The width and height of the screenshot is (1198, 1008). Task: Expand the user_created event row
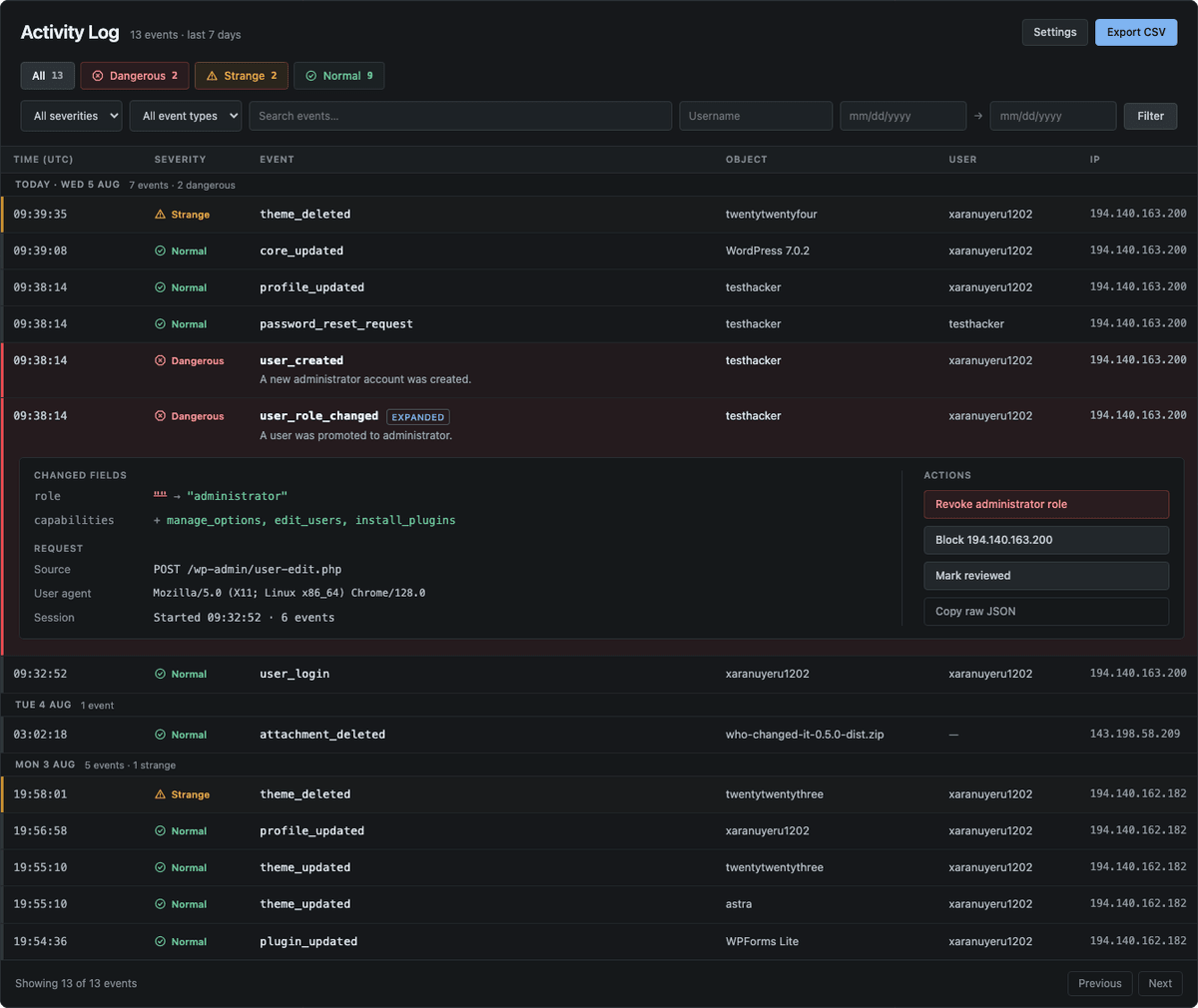click(599, 369)
